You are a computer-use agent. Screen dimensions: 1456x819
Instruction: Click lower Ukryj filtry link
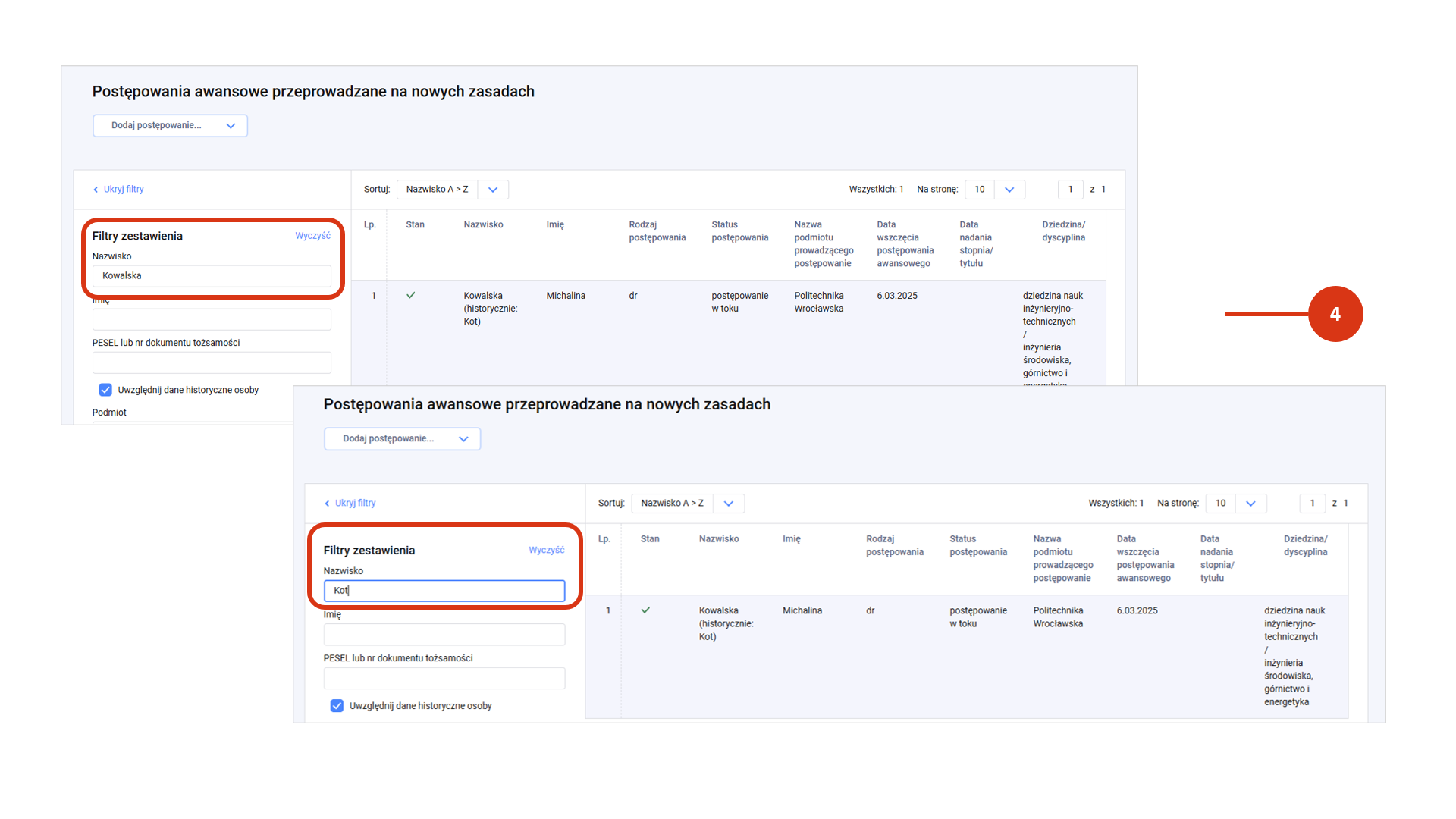coord(355,504)
